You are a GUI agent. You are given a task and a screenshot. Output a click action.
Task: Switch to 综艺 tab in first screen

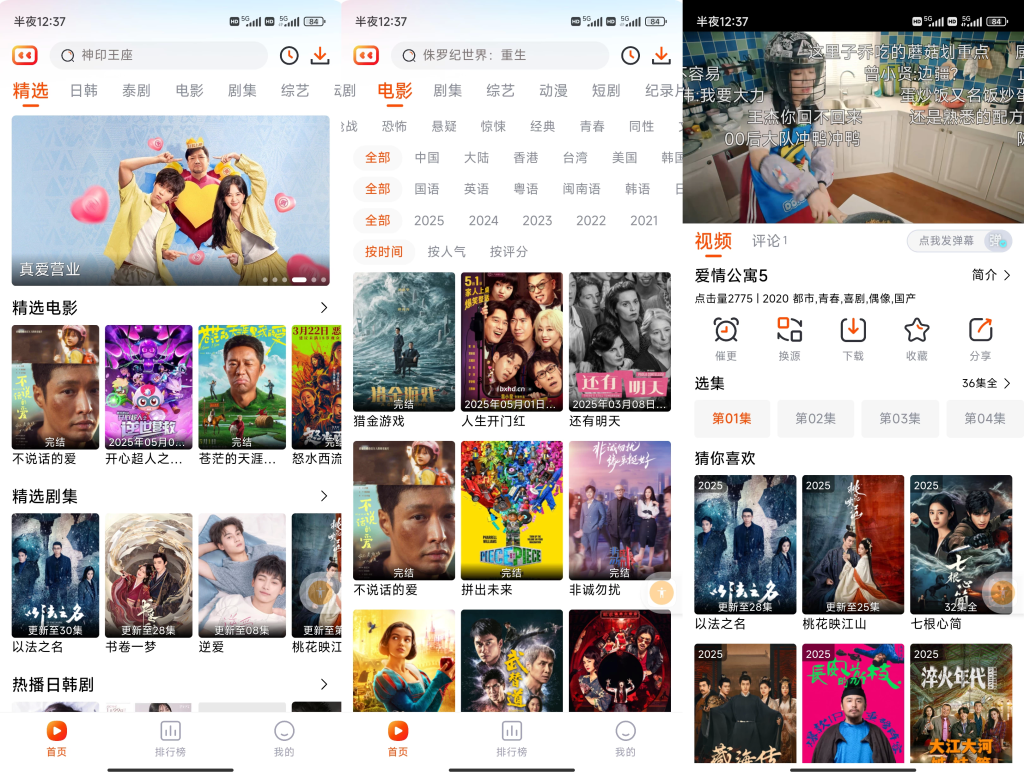click(295, 91)
